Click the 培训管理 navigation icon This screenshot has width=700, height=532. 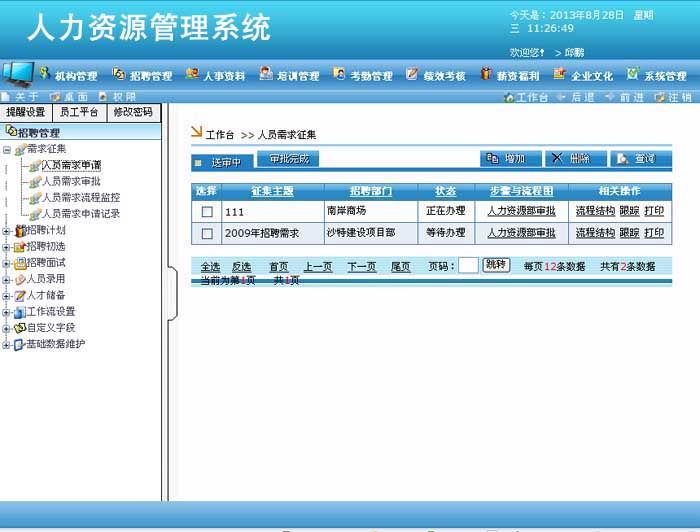266,74
